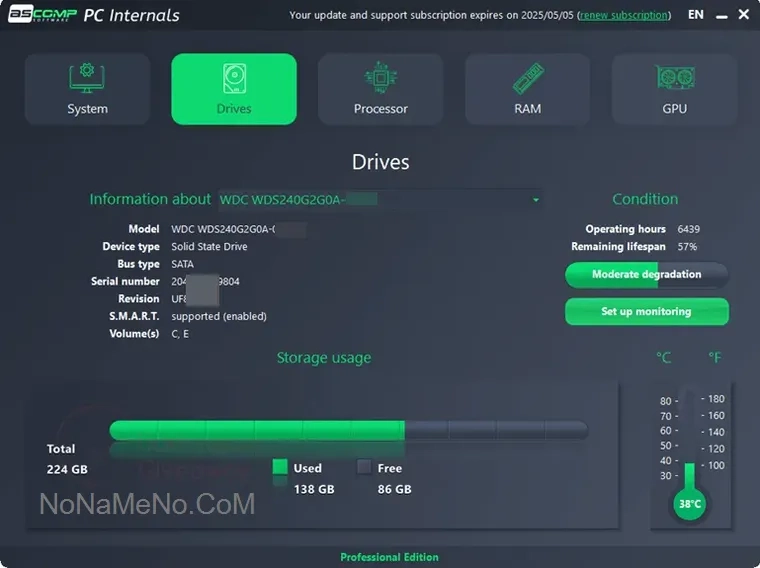Click the Drives hard disk icon

(234, 78)
